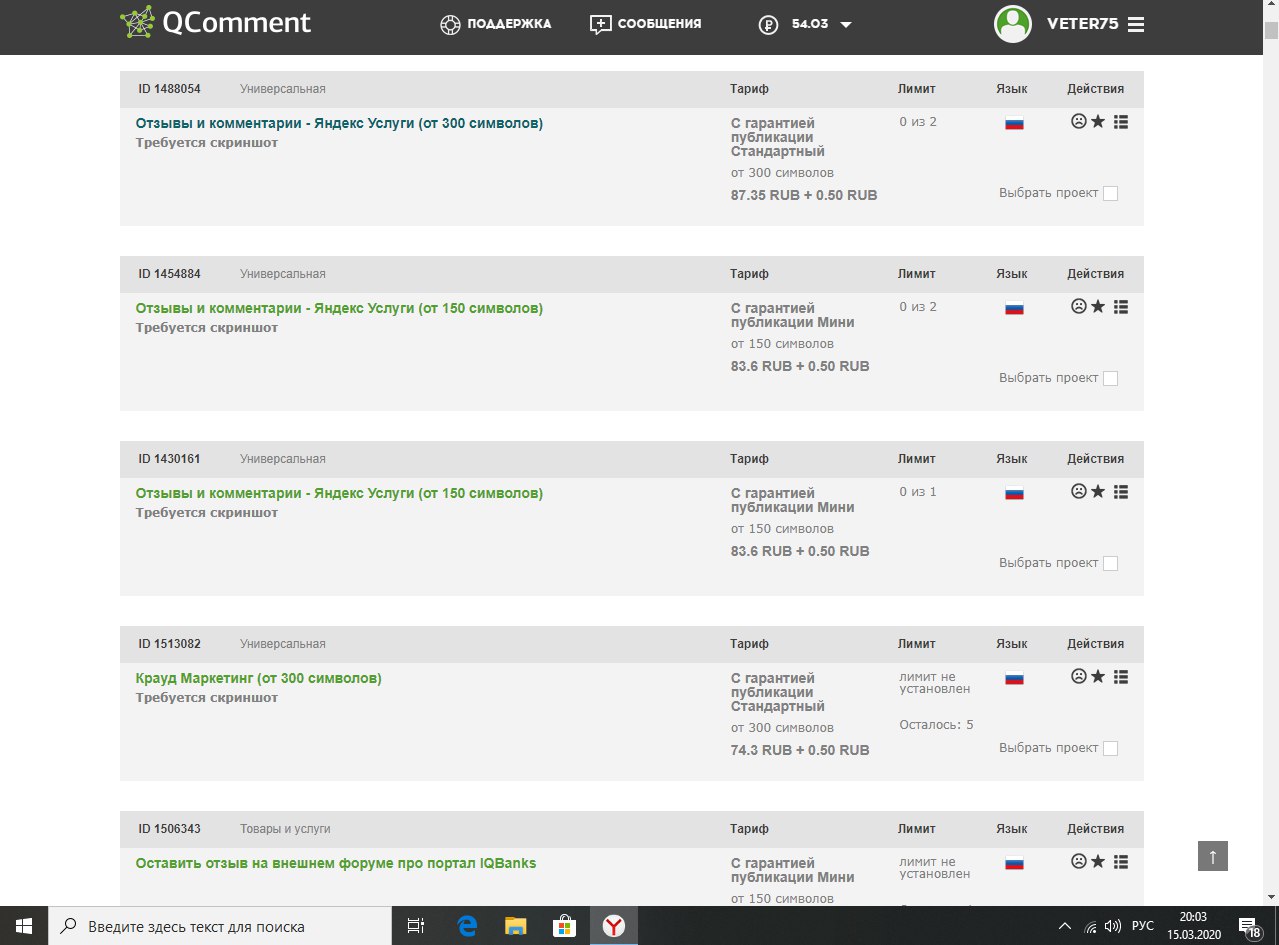1279x945 pixels.
Task: Check Выбрать проект for project 1488054
Action: [x=1110, y=194]
